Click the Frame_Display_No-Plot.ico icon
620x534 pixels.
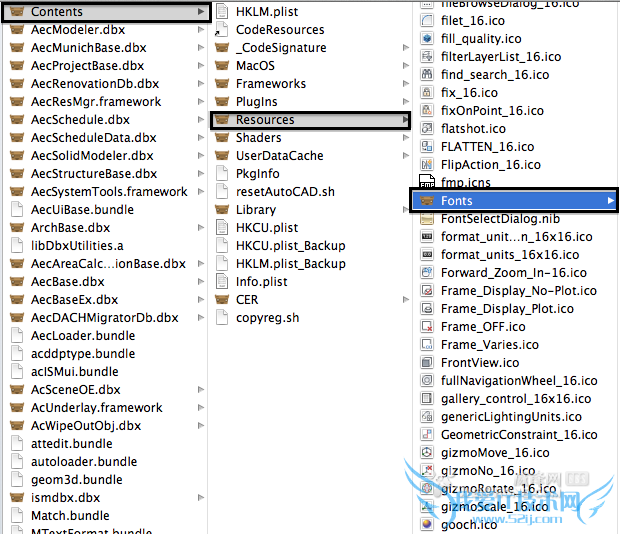pyautogui.click(x=427, y=290)
